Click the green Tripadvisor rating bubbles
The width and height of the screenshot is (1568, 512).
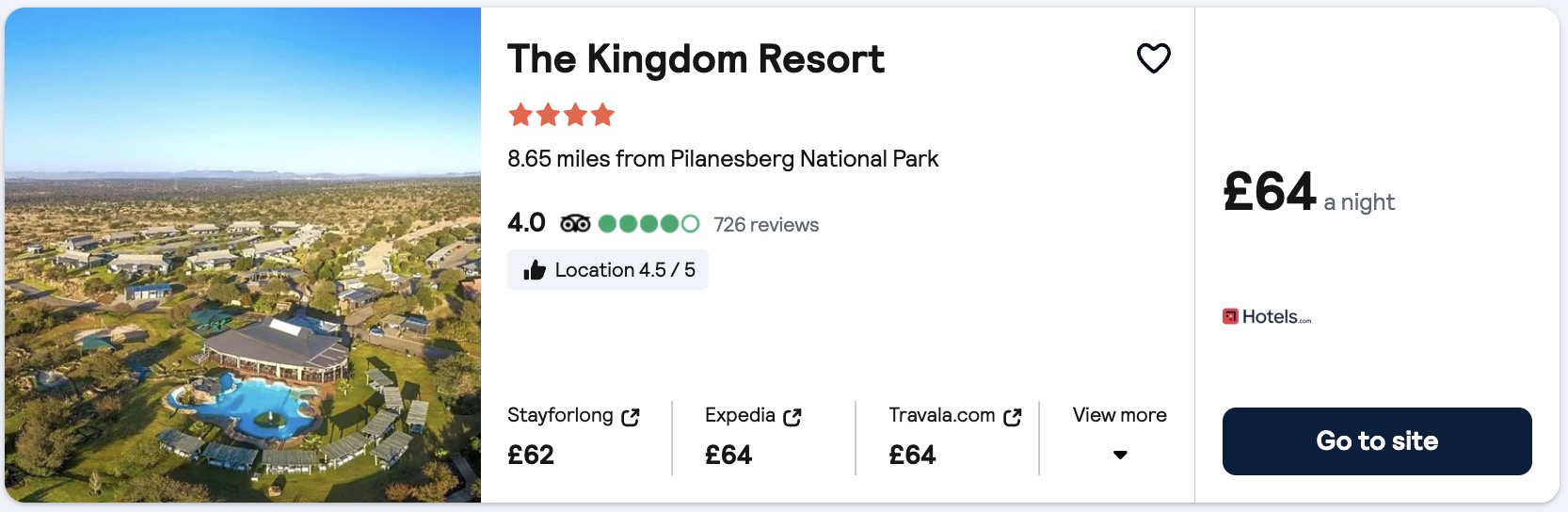point(648,224)
